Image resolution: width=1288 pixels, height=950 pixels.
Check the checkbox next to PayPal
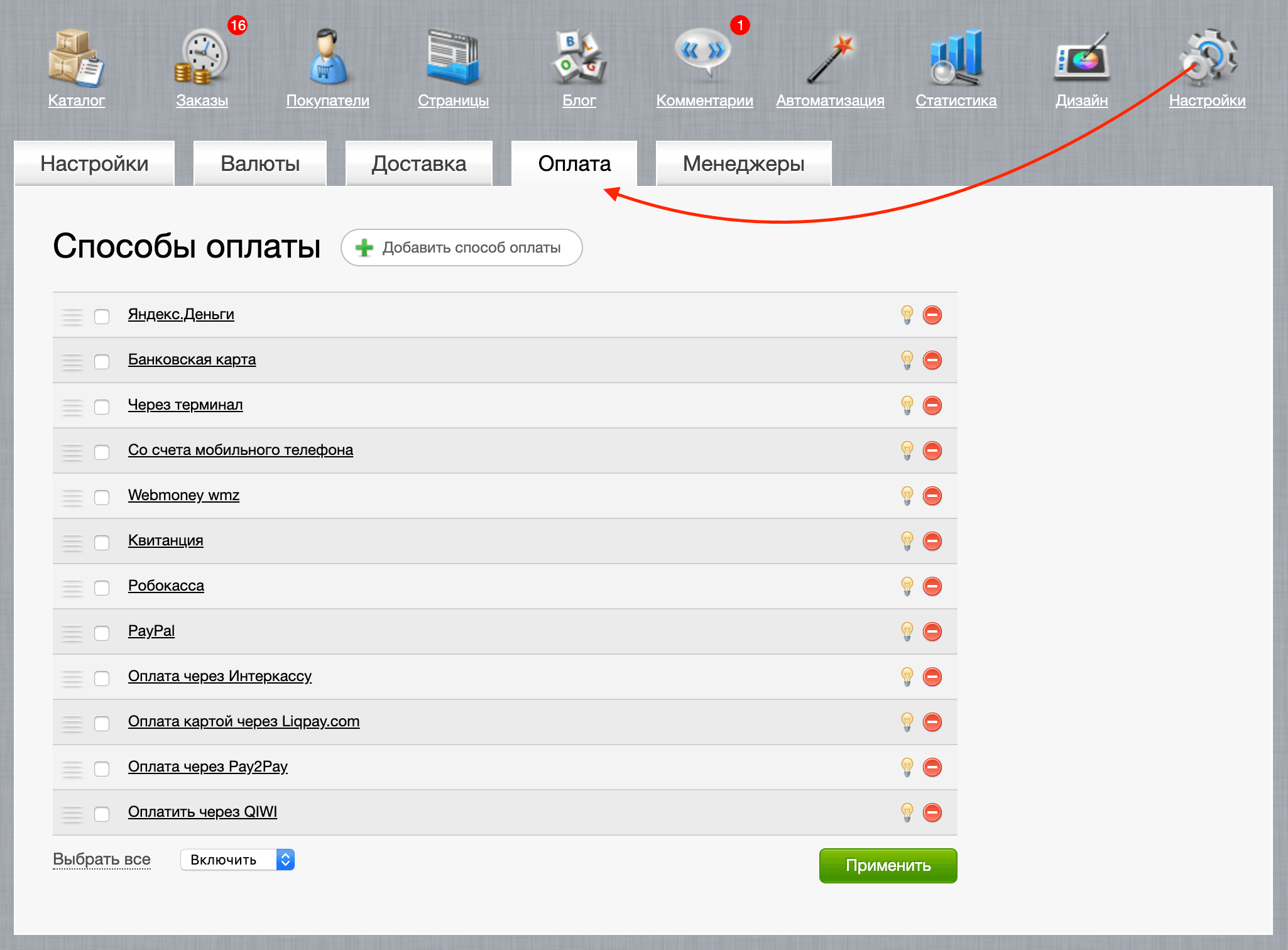[102, 633]
